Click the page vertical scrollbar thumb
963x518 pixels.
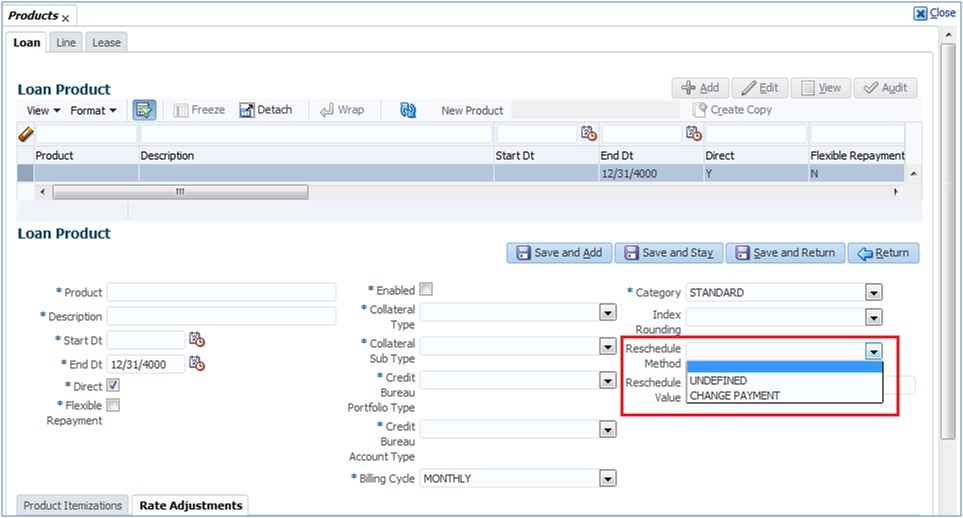[x=948, y=241]
